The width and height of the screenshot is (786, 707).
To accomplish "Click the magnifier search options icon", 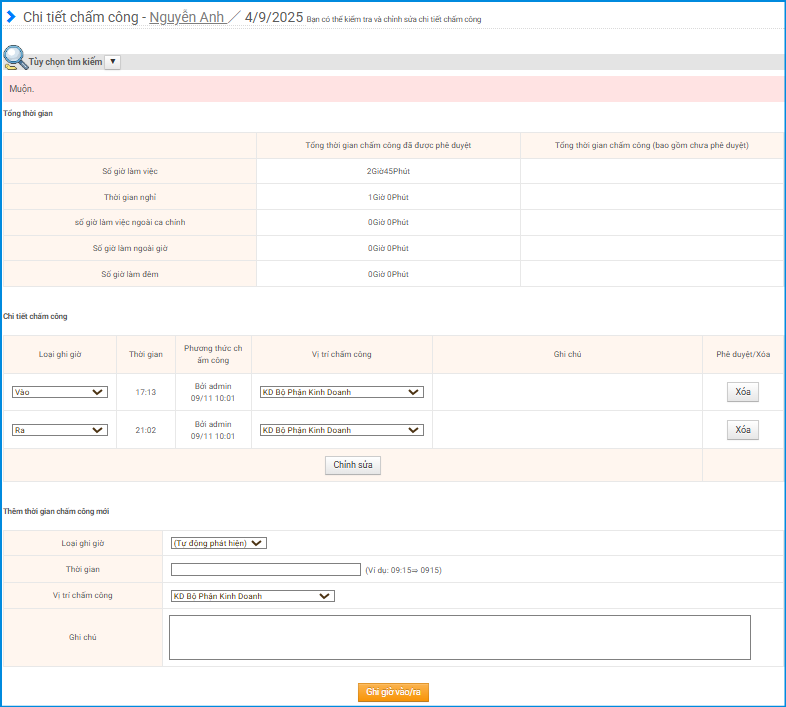I will tap(15, 59).
